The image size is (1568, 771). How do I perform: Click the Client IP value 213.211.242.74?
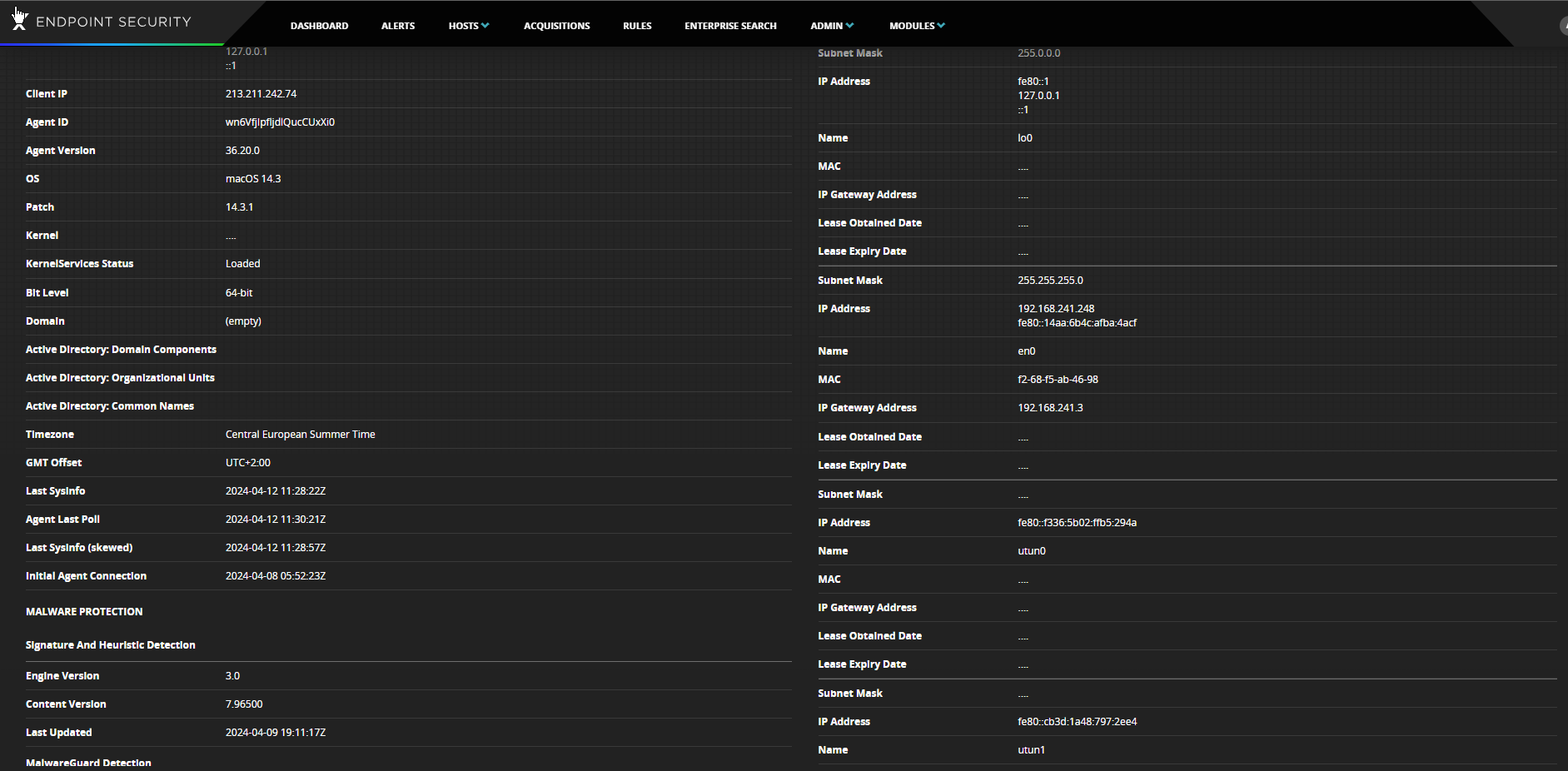coord(261,94)
